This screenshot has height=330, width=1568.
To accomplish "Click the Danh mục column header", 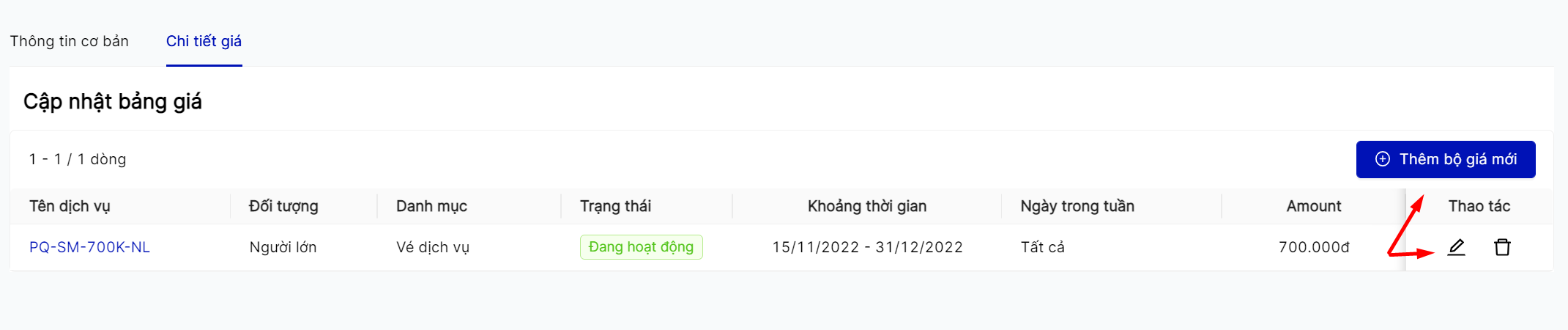I will point(431,206).
